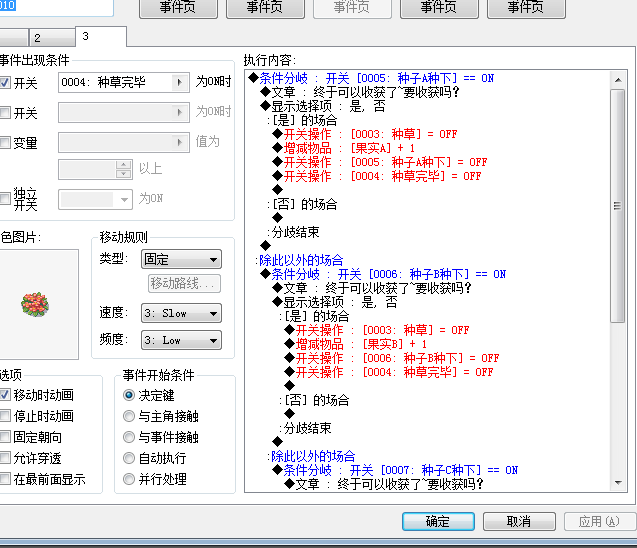Select the line 条件分歧 开关 [0006: 种子B种下] == ON
637x548 pixels.
coord(383,274)
